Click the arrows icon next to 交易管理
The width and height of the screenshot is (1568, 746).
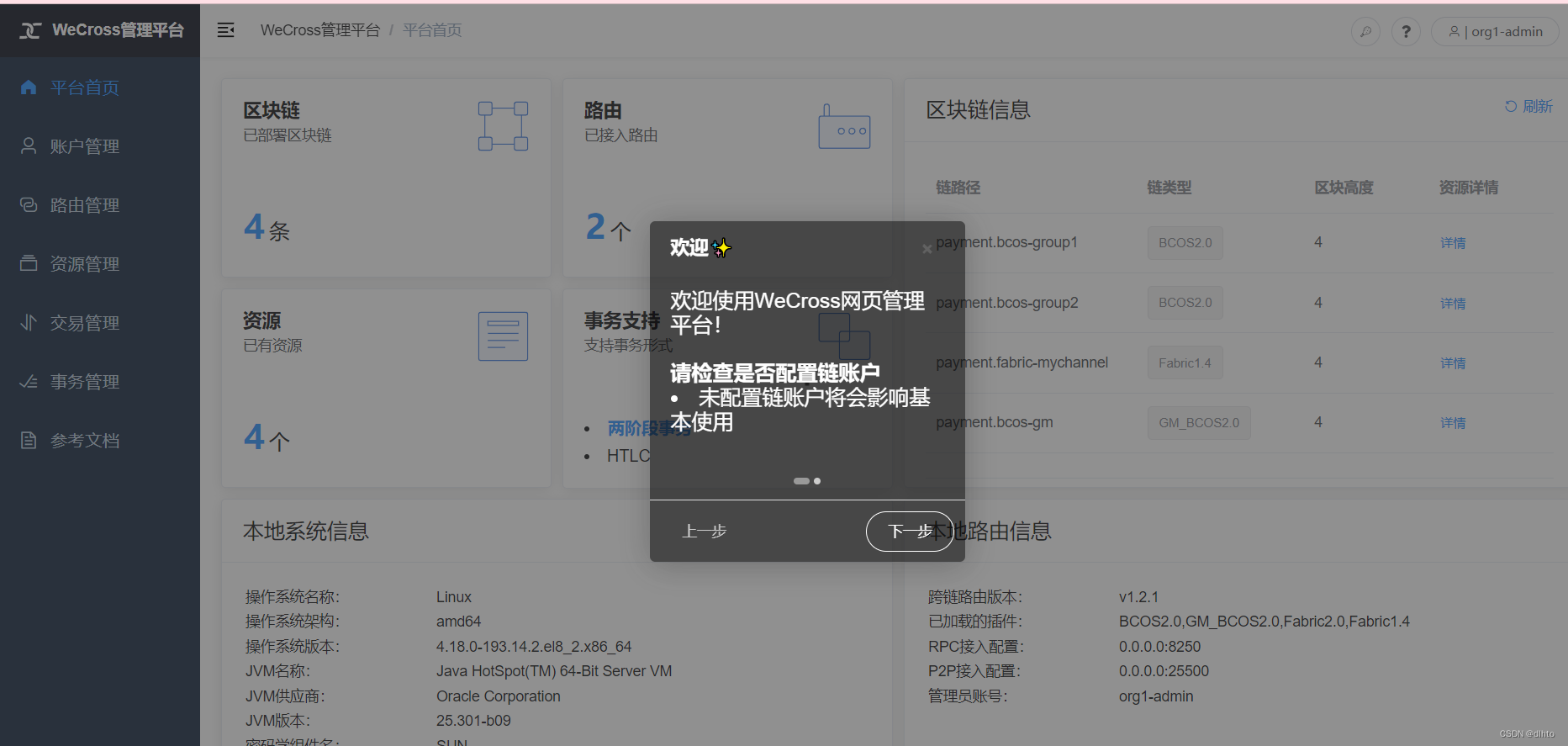(29, 323)
